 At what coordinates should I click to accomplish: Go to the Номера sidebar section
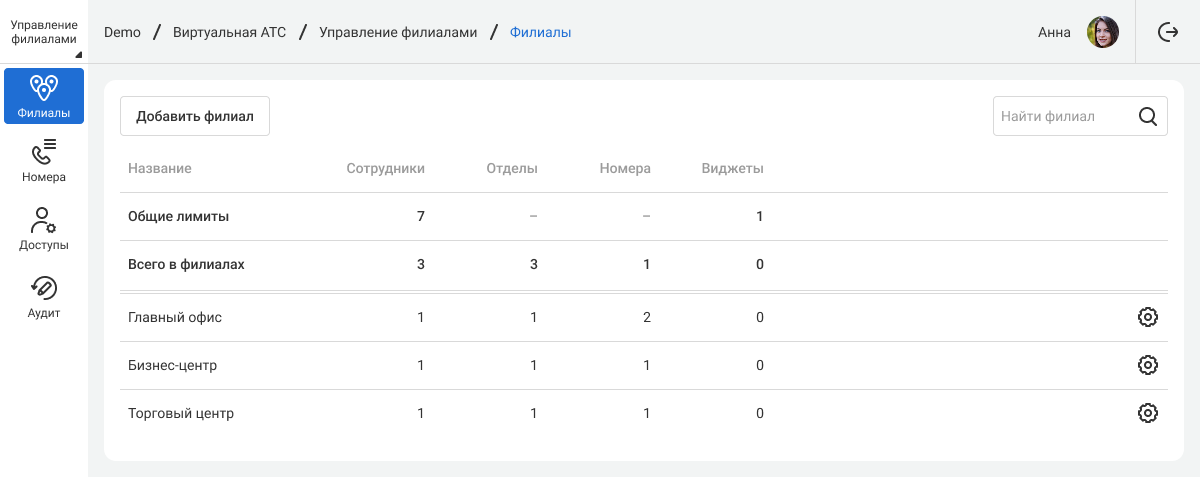44,161
